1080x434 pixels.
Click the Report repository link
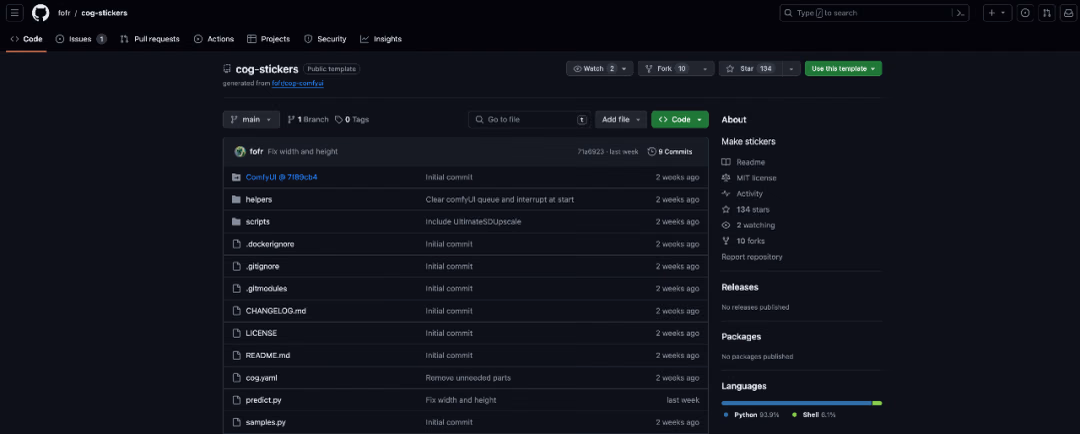tap(751, 257)
